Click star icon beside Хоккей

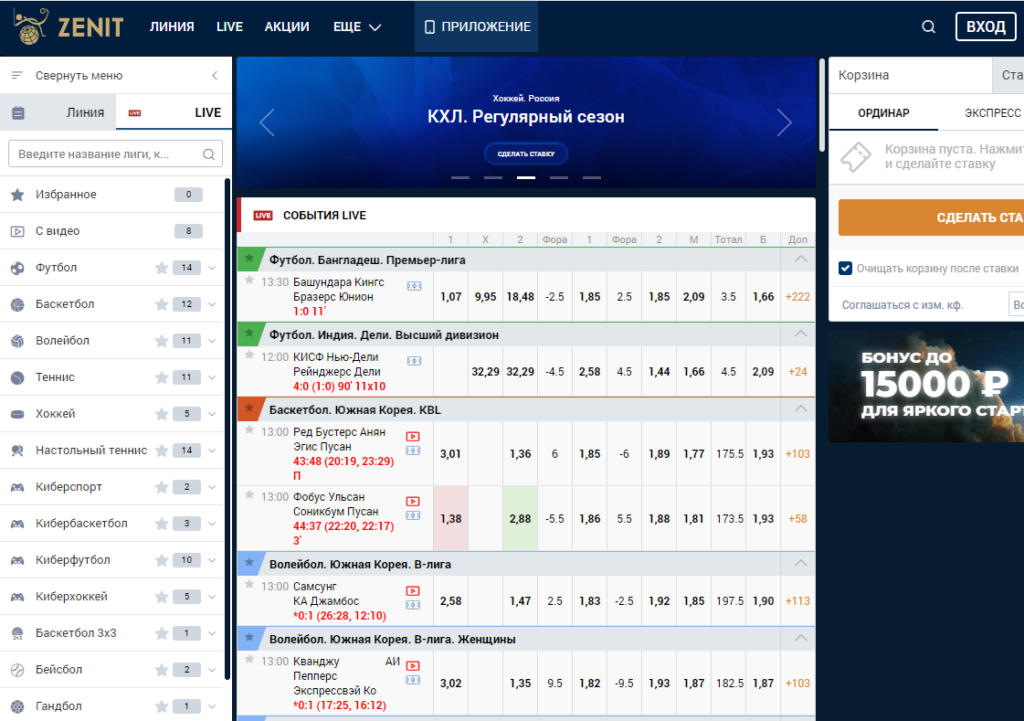pos(161,414)
